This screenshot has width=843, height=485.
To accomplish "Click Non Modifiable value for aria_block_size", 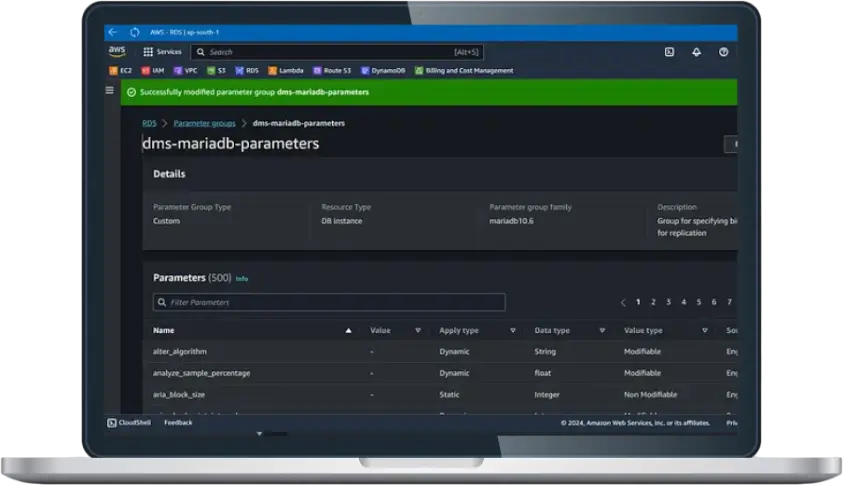I will click(x=651, y=395).
